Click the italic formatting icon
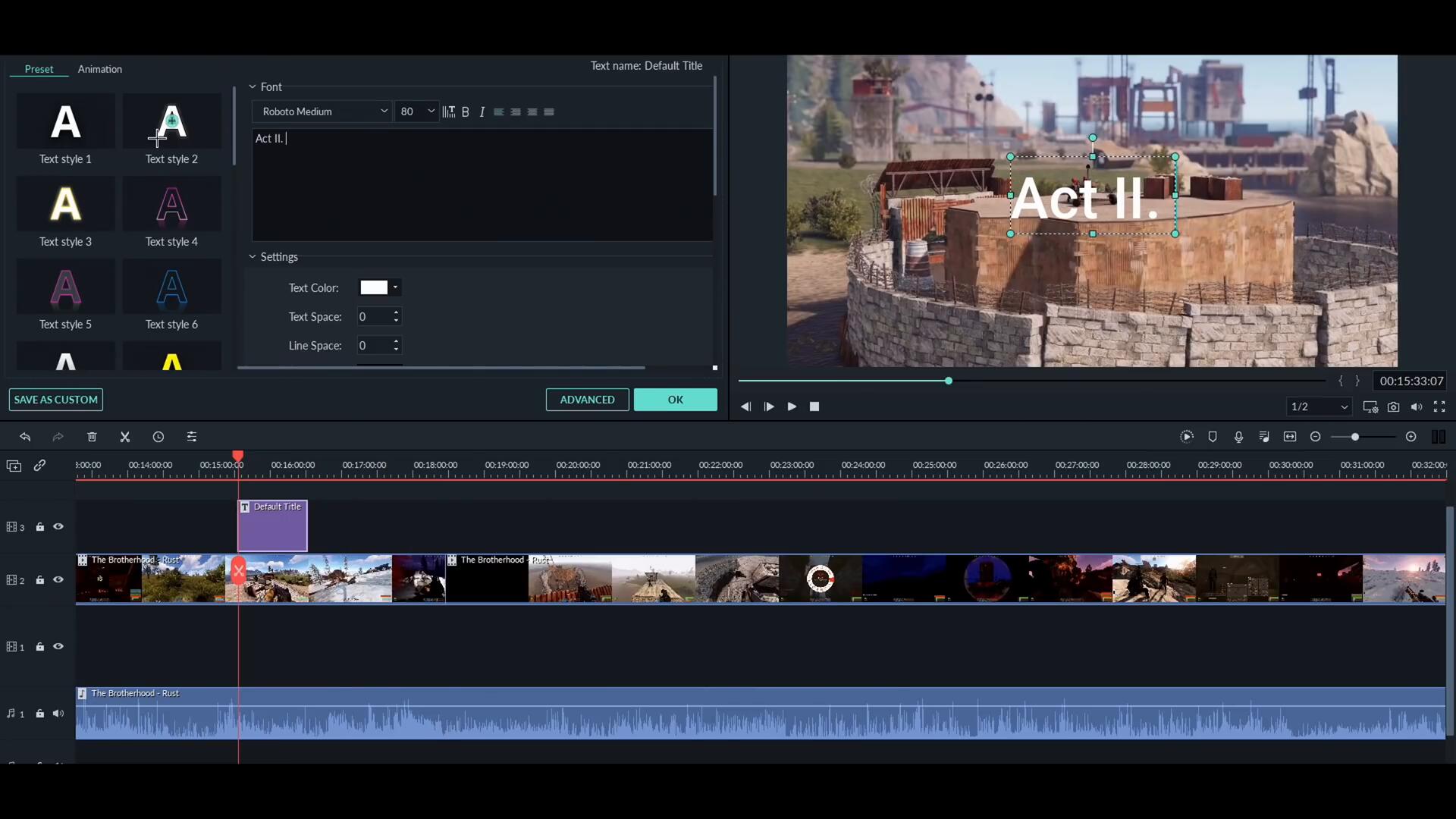Screen dimensions: 1456x819 (482, 112)
